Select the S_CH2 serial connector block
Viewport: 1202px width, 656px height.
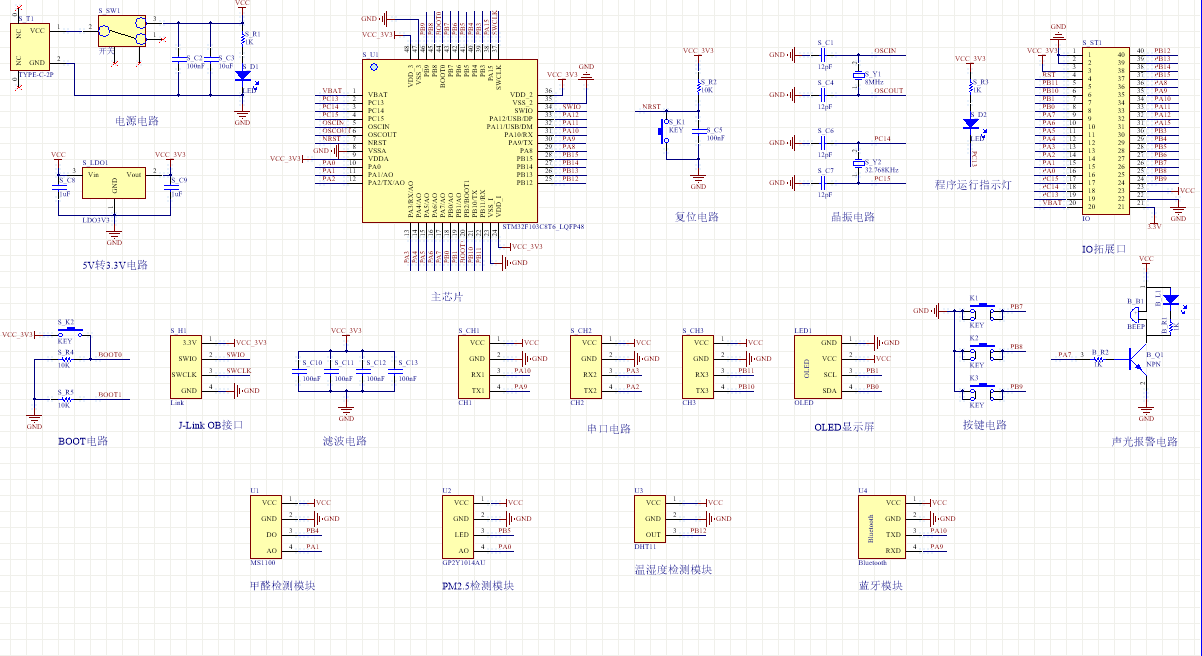pos(587,367)
